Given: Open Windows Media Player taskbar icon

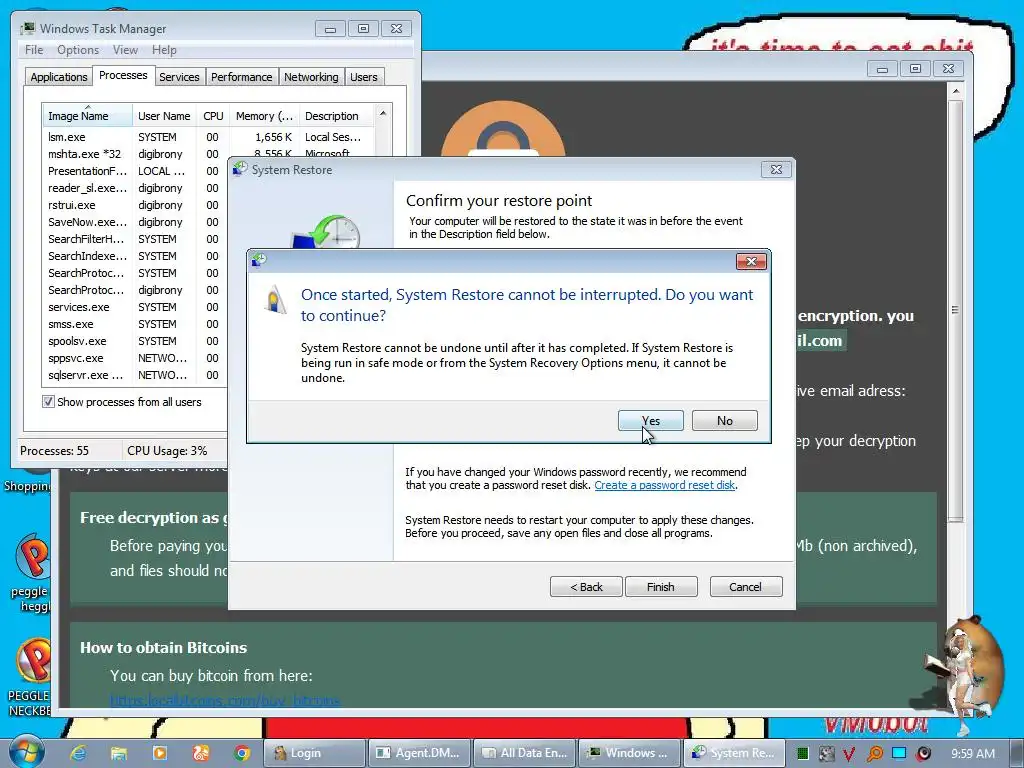Looking at the screenshot, I should (x=159, y=753).
